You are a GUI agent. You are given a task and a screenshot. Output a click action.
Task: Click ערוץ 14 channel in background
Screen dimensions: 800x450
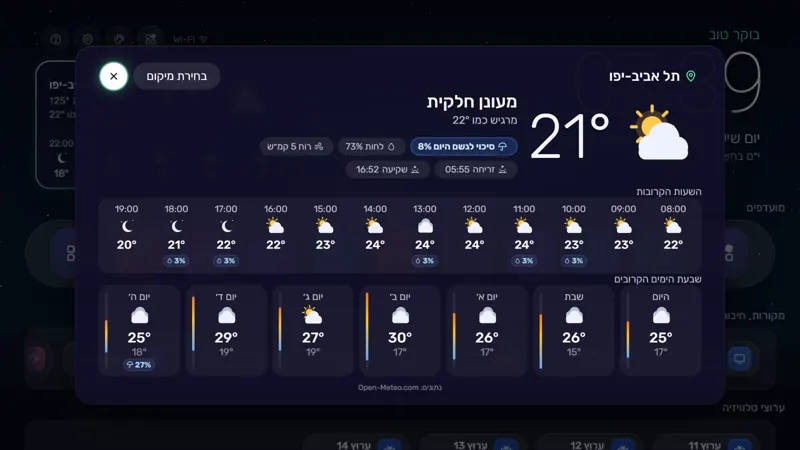pos(354,445)
